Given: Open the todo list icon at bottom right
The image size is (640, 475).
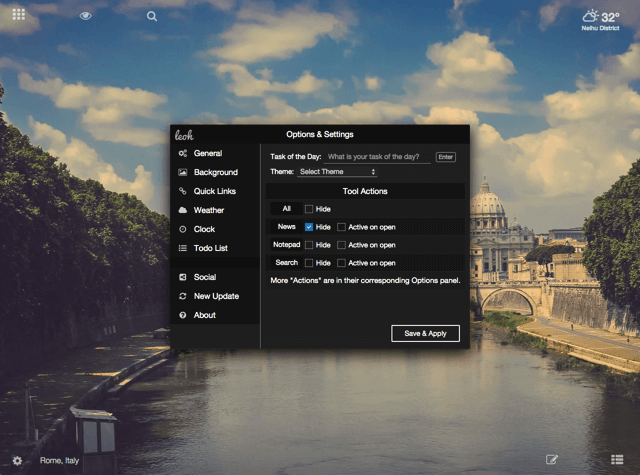Looking at the screenshot, I should click(617, 460).
